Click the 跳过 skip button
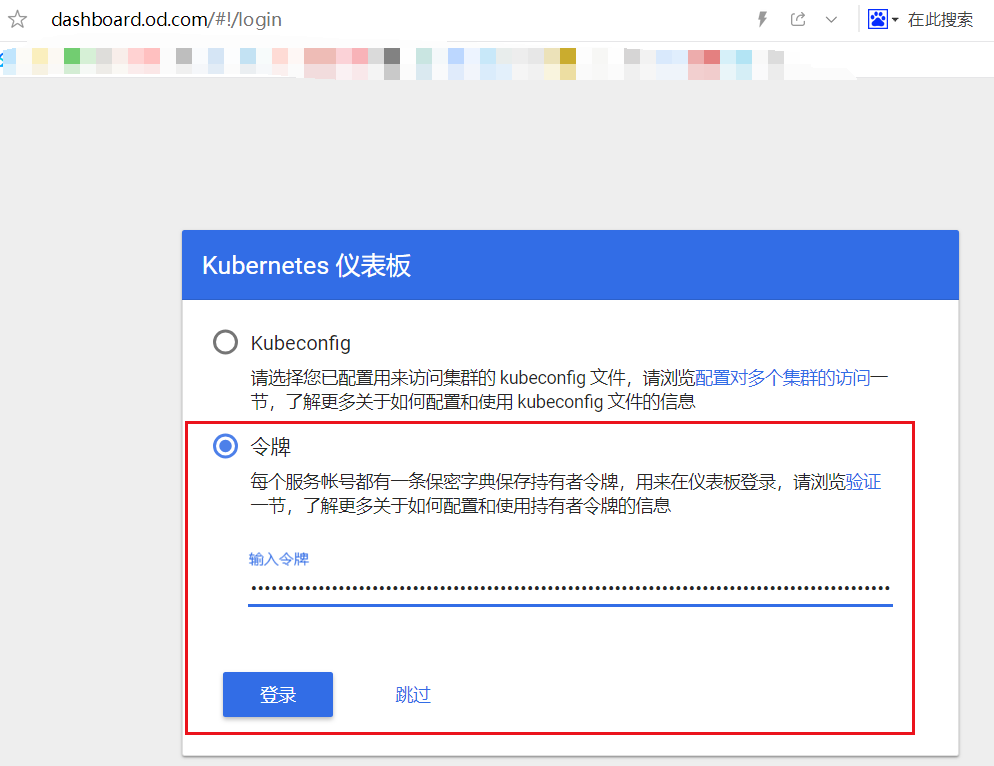This screenshot has width=994, height=766. click(413, 695)
